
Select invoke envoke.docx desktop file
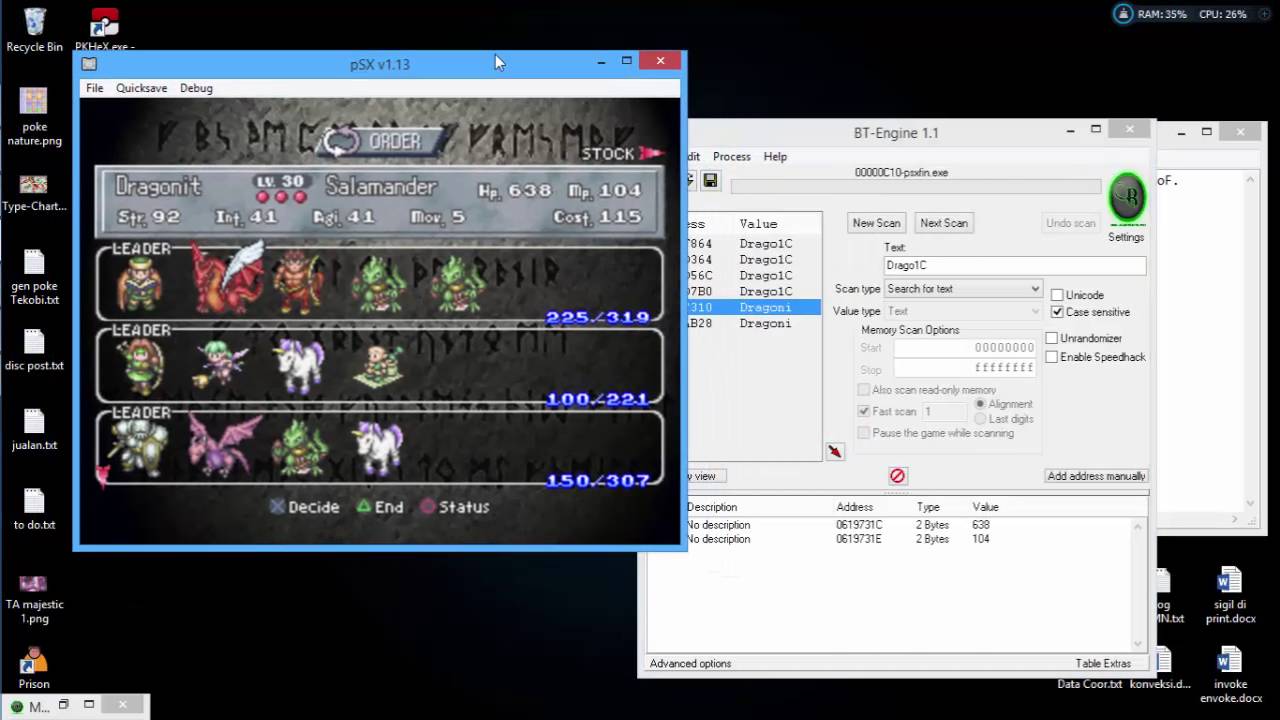tap(1230, 675)
